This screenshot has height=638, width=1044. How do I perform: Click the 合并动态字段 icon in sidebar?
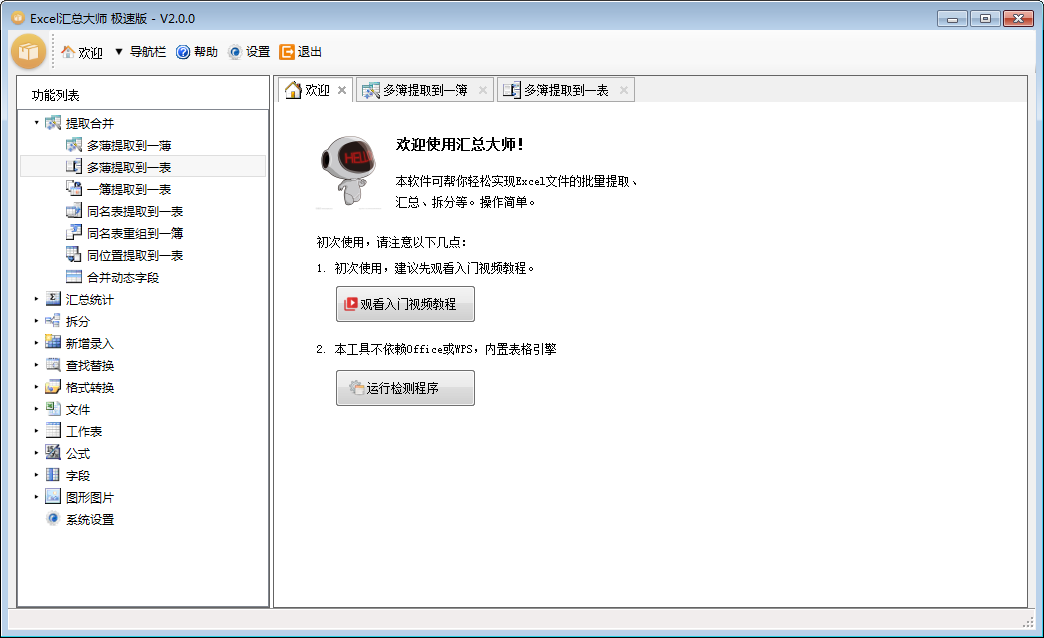tap(75, 277)
